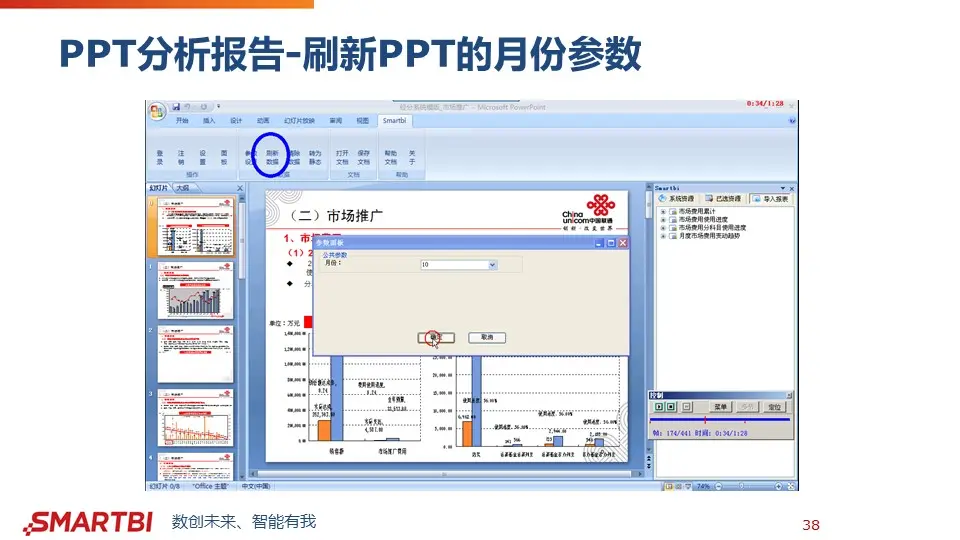The width and height of the screenshot is (960, 540).
Task: Click the 转为静态 ribbon command
Action: pos(315,157)
